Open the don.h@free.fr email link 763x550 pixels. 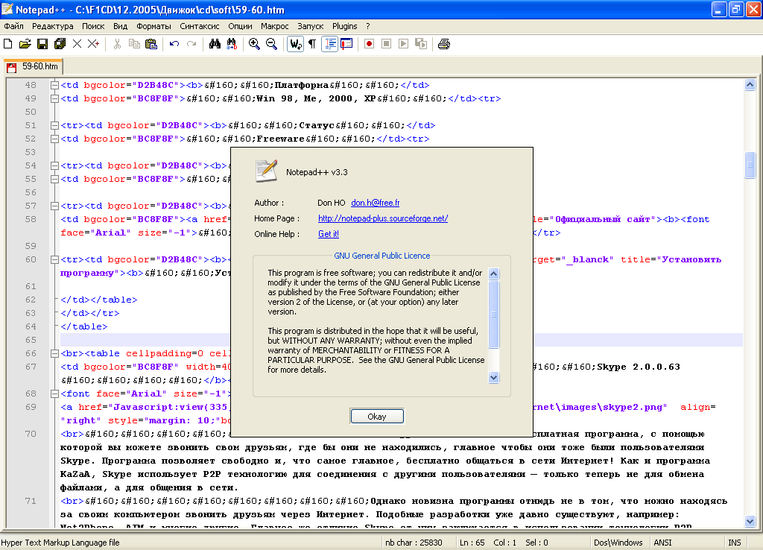375,203
